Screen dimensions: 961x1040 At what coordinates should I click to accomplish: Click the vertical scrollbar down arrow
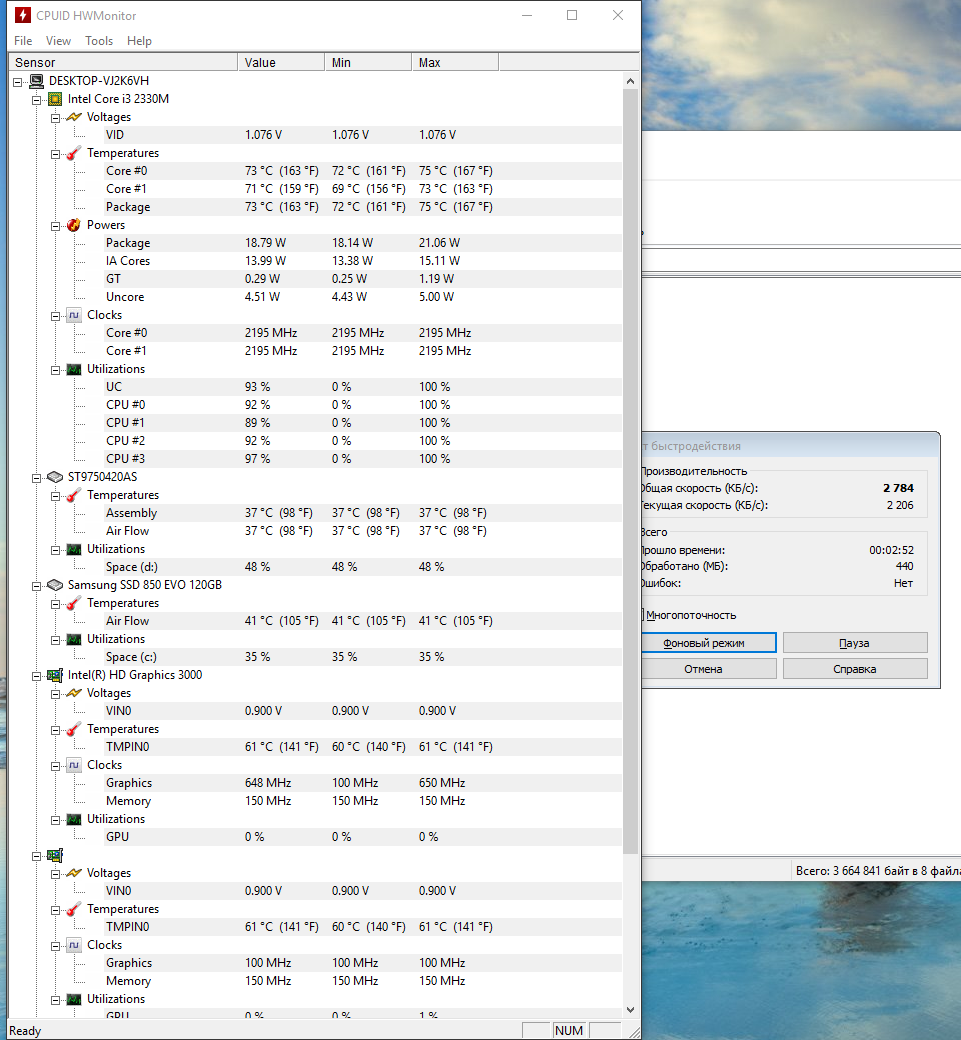point(630,1010)
